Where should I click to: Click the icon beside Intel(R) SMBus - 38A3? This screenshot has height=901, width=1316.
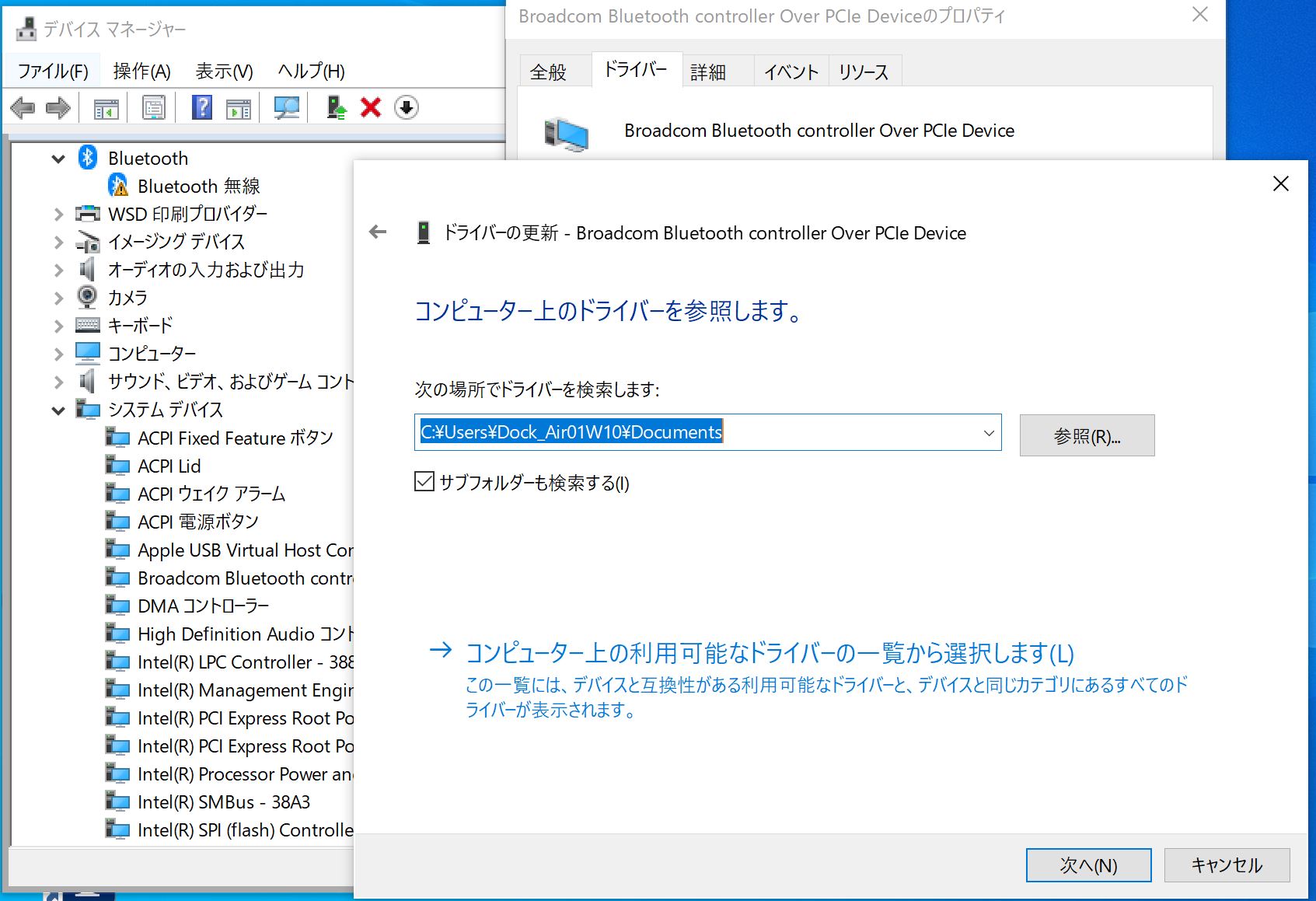pos(117,801)
